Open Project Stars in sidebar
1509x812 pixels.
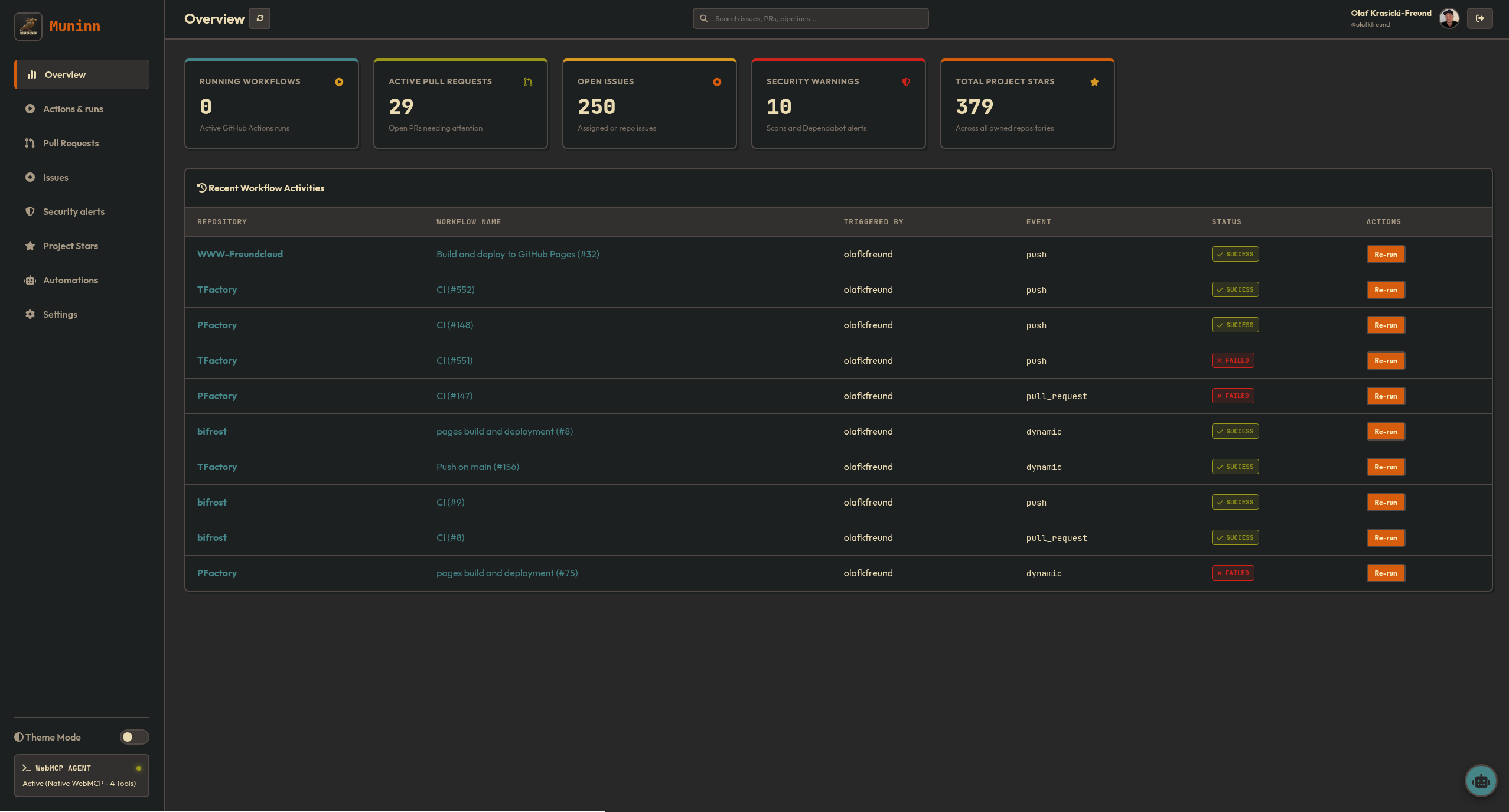tap(82, 246)
